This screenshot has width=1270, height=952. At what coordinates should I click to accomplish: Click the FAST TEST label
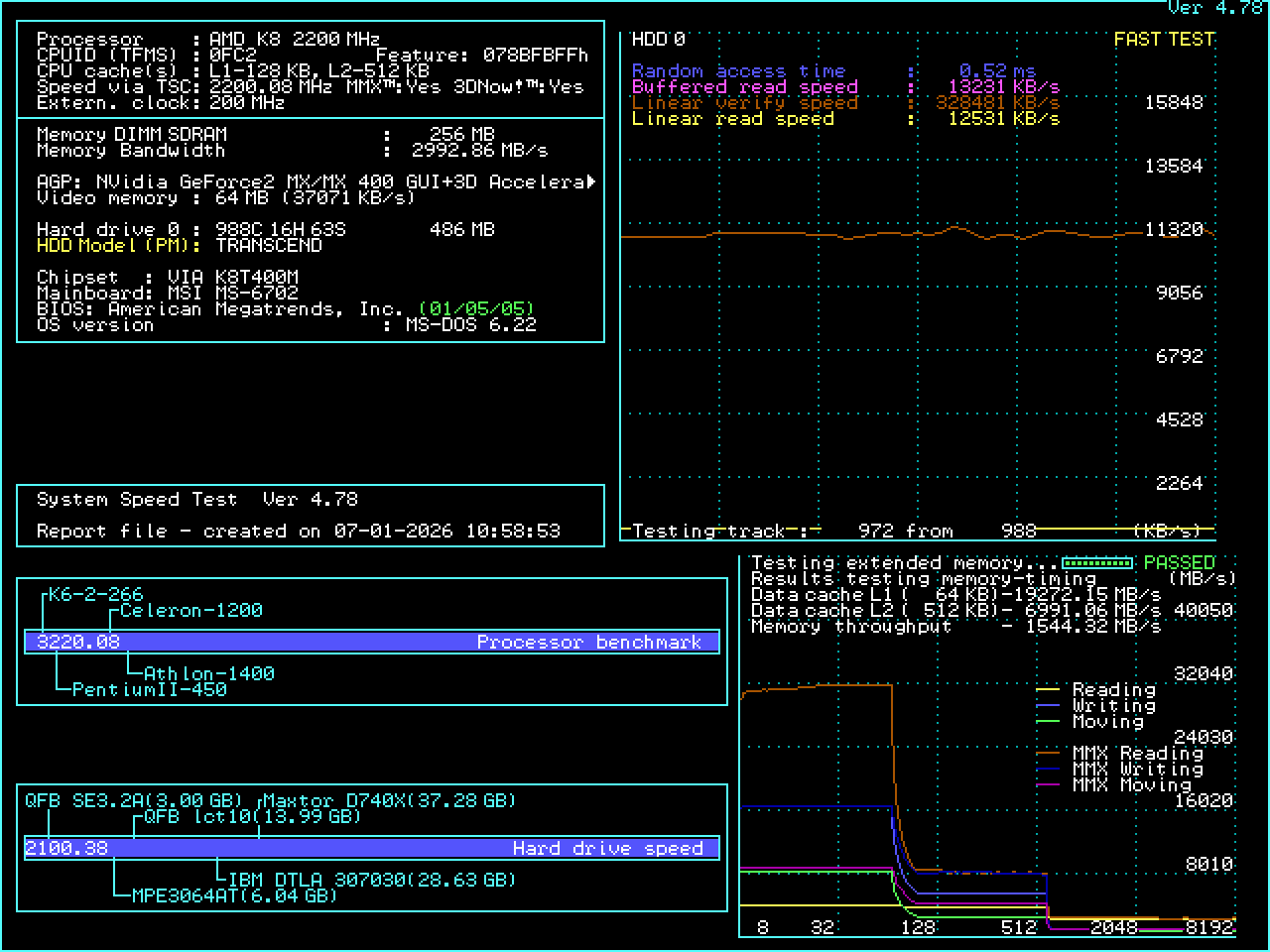[1164, 40]
